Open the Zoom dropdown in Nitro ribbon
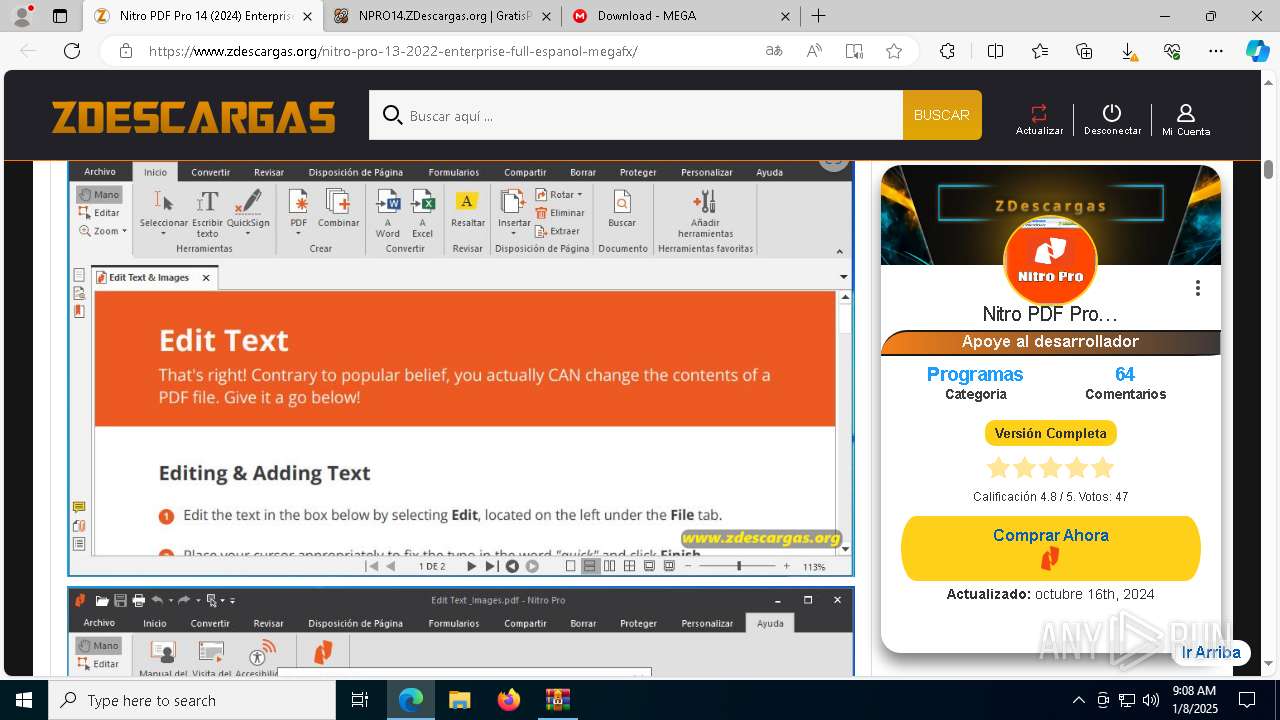Screen dimensions: 1280x720 coord(103,231)
